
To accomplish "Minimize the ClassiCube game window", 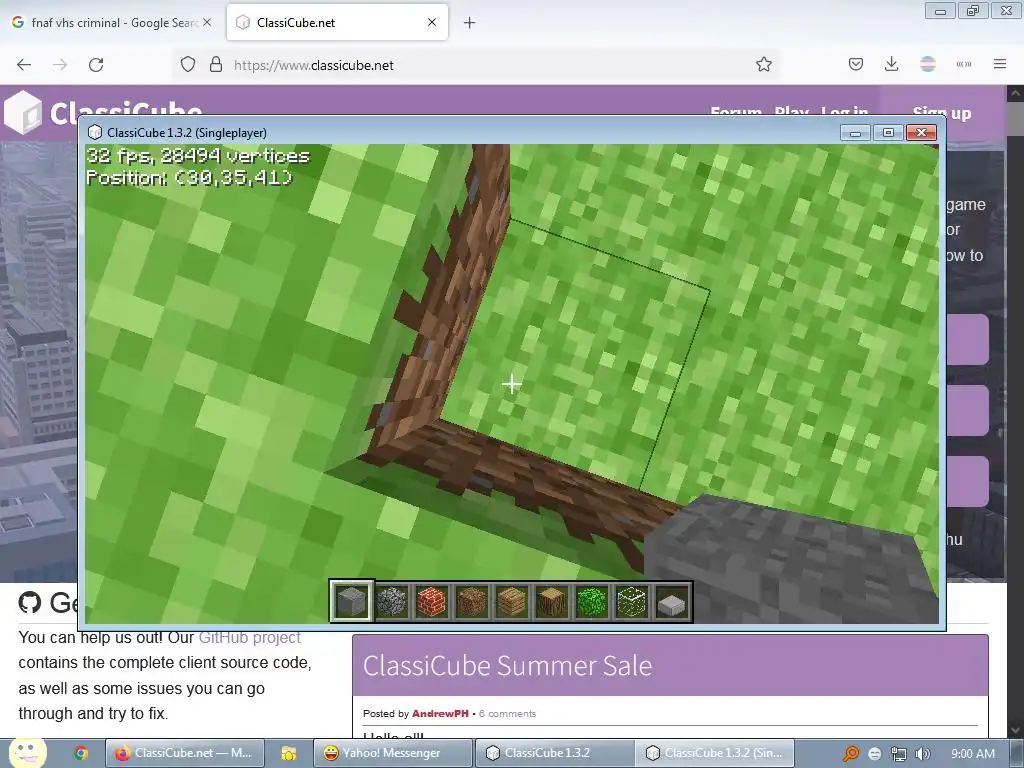I will (855, 133).
